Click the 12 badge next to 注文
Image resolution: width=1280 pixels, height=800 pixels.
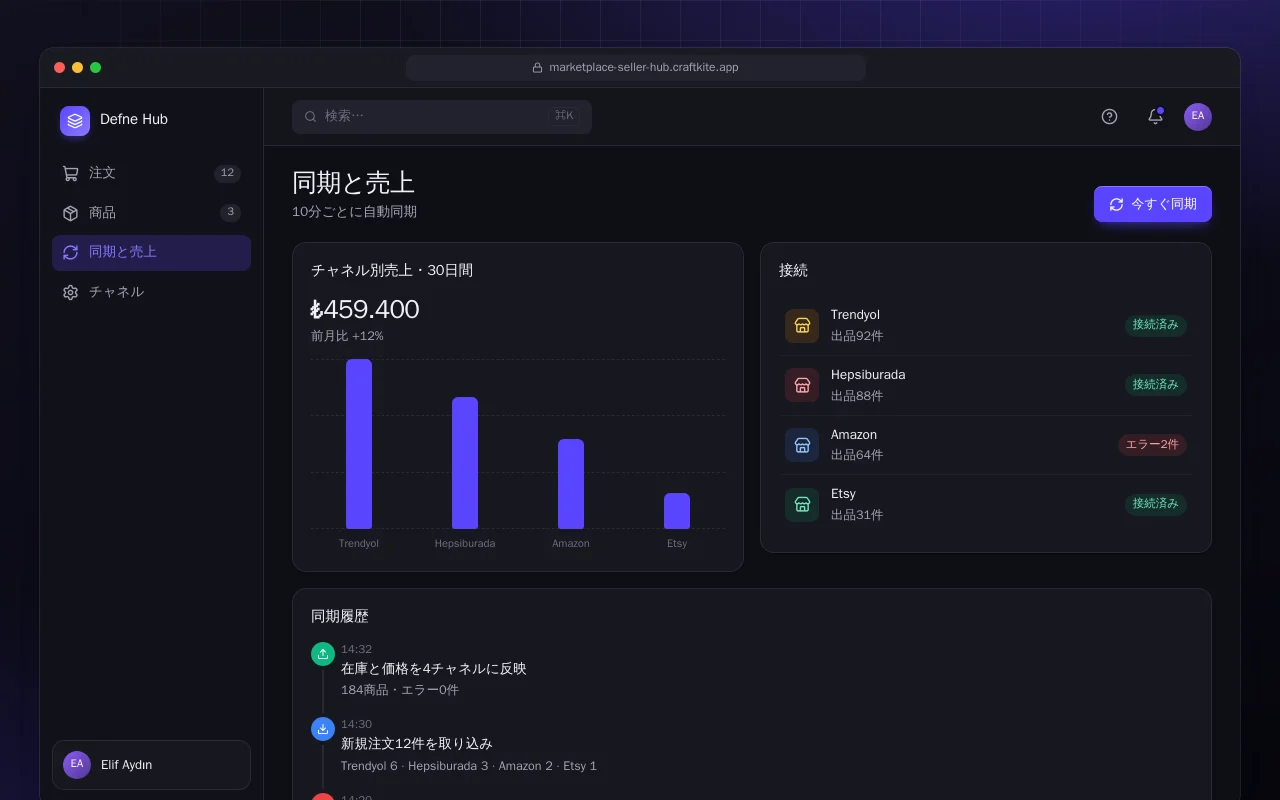pos(227,173)
